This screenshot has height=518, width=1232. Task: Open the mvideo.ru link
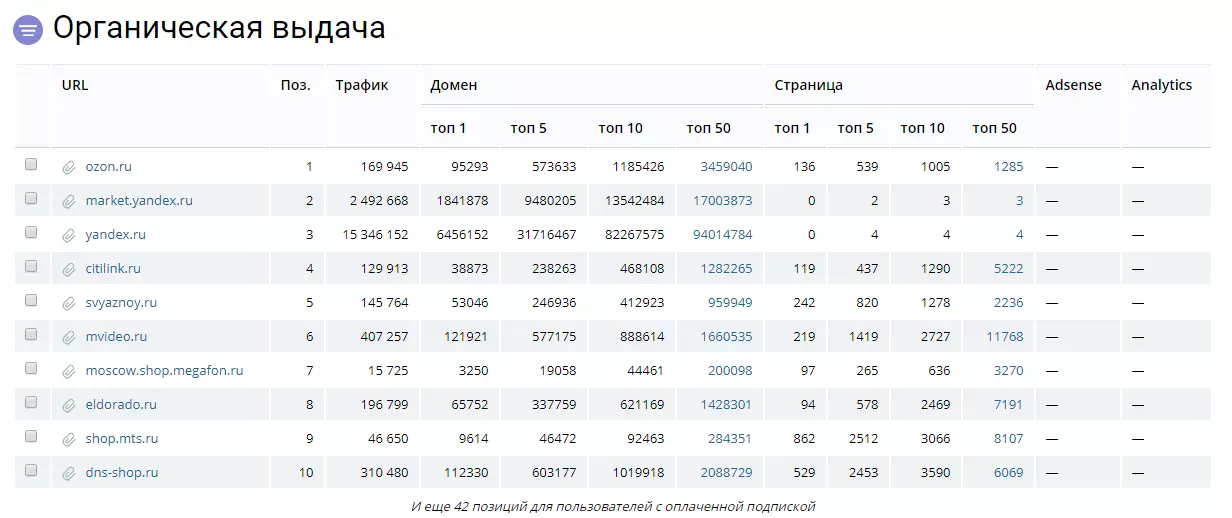tap(116, 337)
